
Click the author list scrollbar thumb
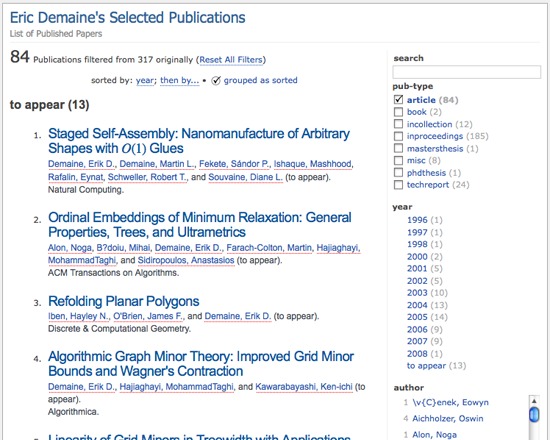coord(534,414)
